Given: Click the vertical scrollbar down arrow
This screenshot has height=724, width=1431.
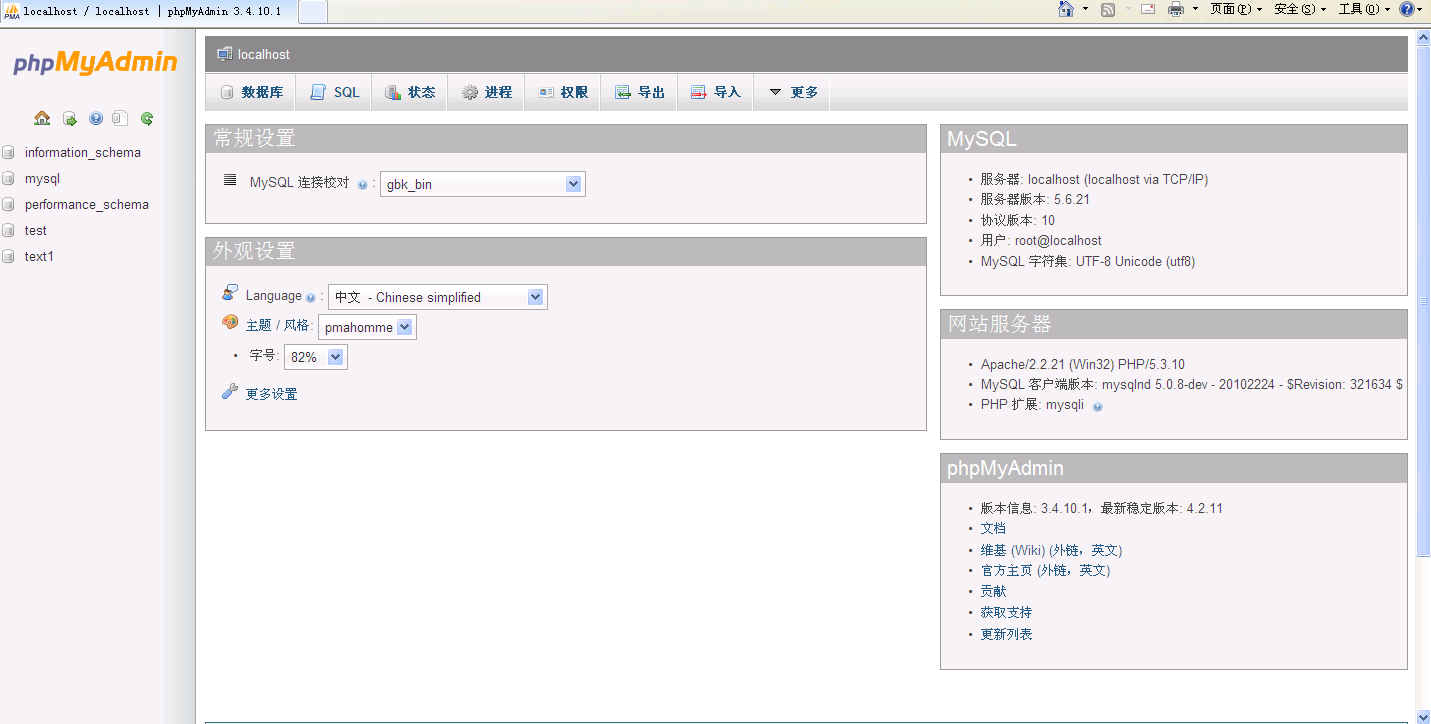Looking at the screenshot, I should pos(1423,716).
